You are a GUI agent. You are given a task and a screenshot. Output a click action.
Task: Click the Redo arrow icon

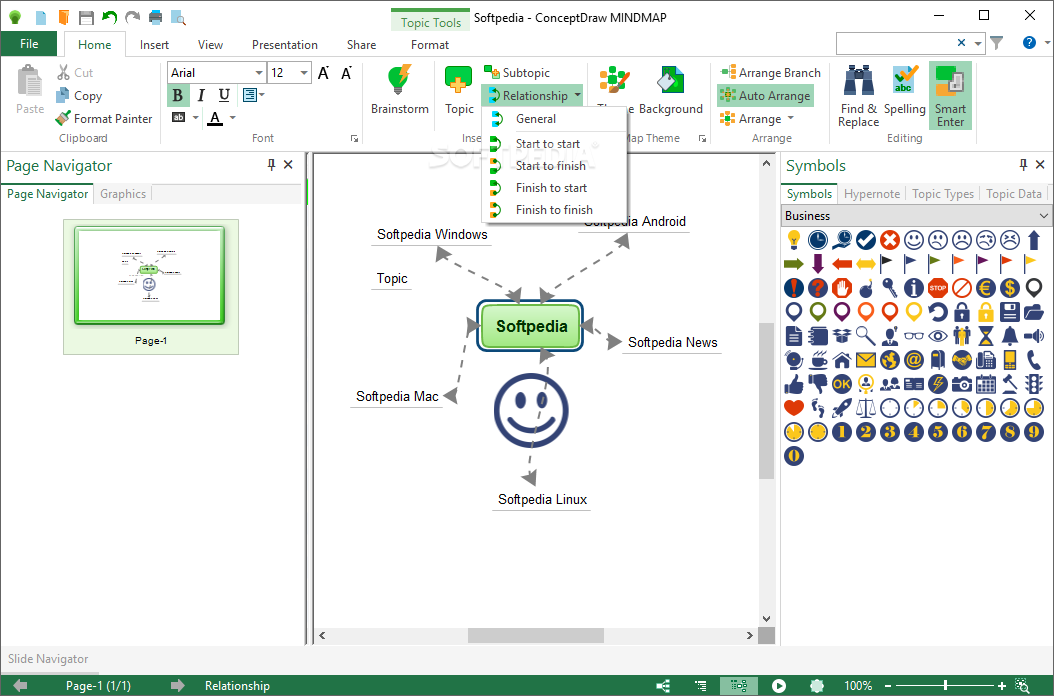[132, 17]
